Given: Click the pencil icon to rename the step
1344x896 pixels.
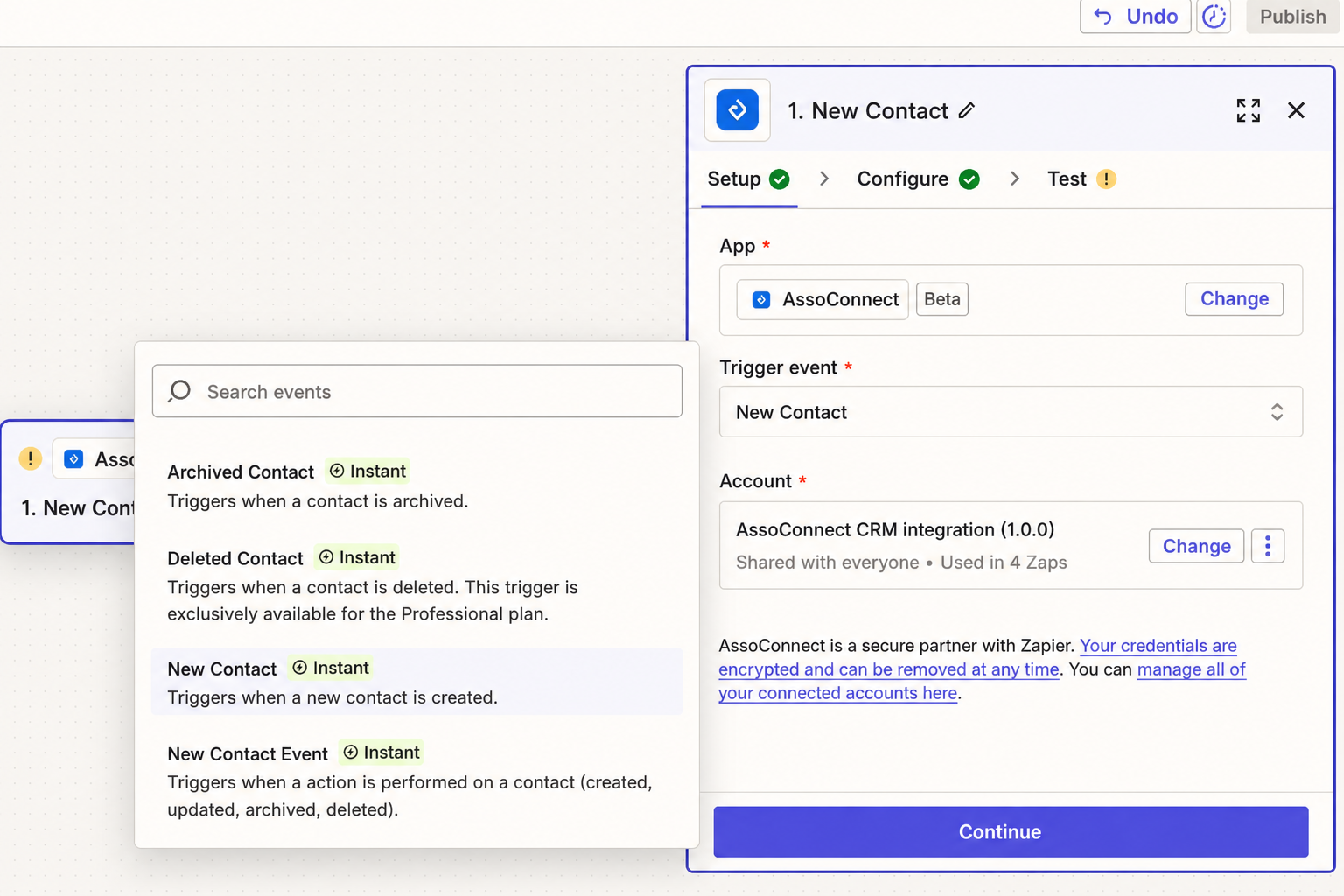Looking at the screenshot, I should [x=967, y=110].
